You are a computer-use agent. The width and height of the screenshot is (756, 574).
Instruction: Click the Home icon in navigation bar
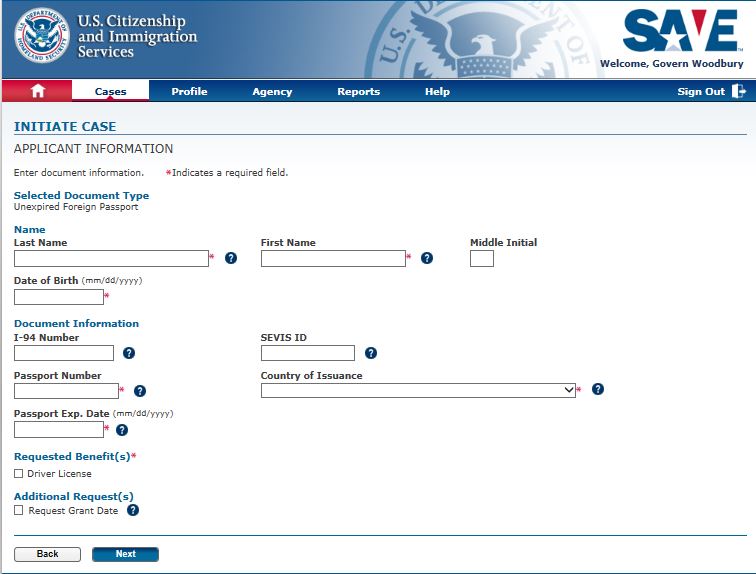click(x=38, y=91)
